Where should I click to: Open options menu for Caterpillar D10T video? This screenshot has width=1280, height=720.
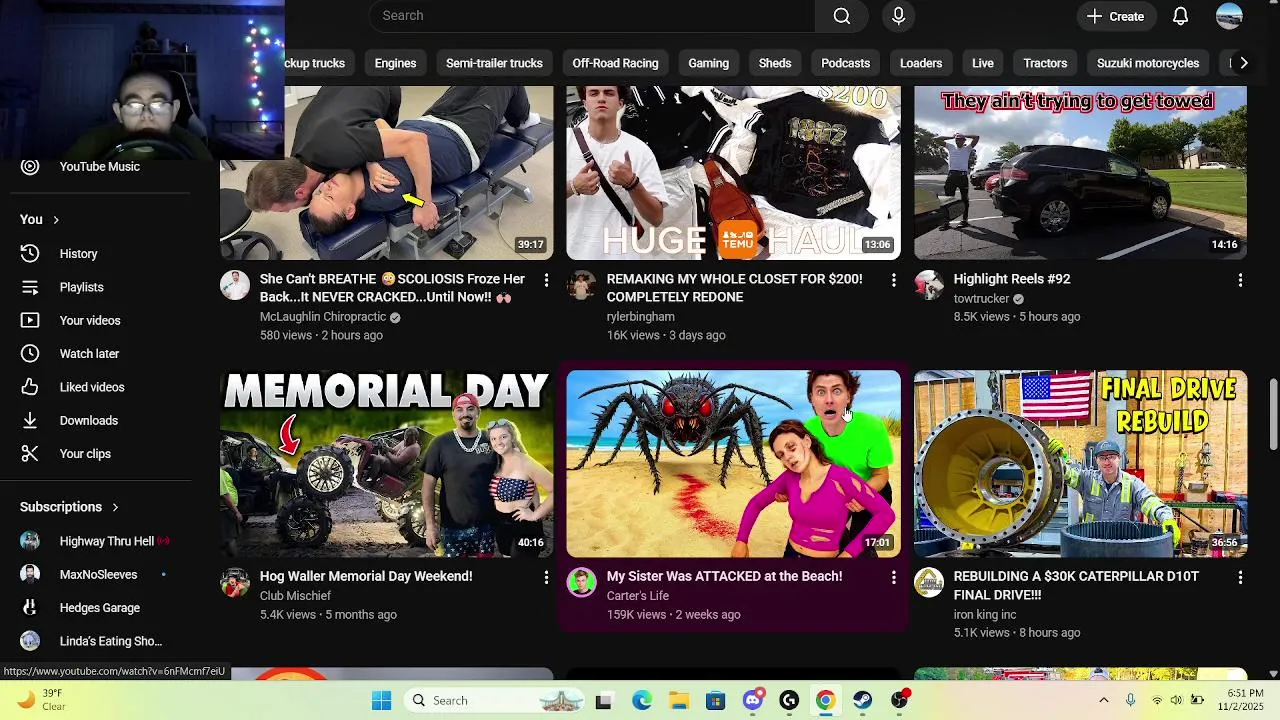[1240, 578]
